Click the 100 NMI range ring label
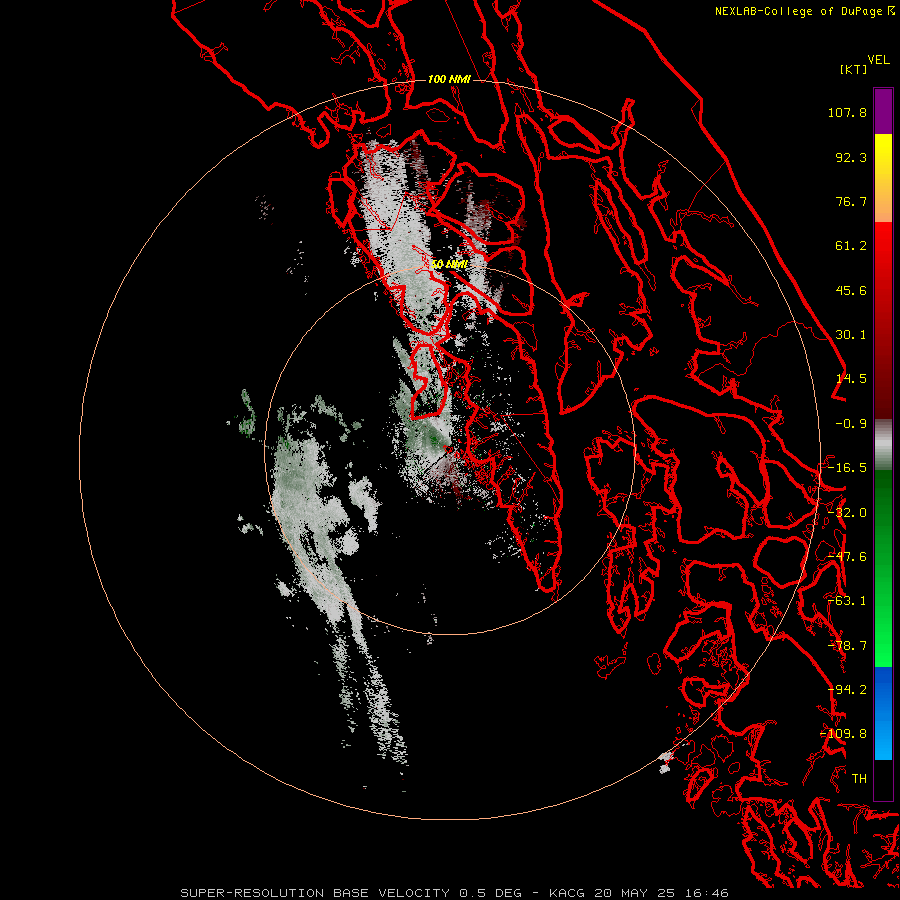The width and height of the screenshot is (900, 900). [x=449, y=79]
